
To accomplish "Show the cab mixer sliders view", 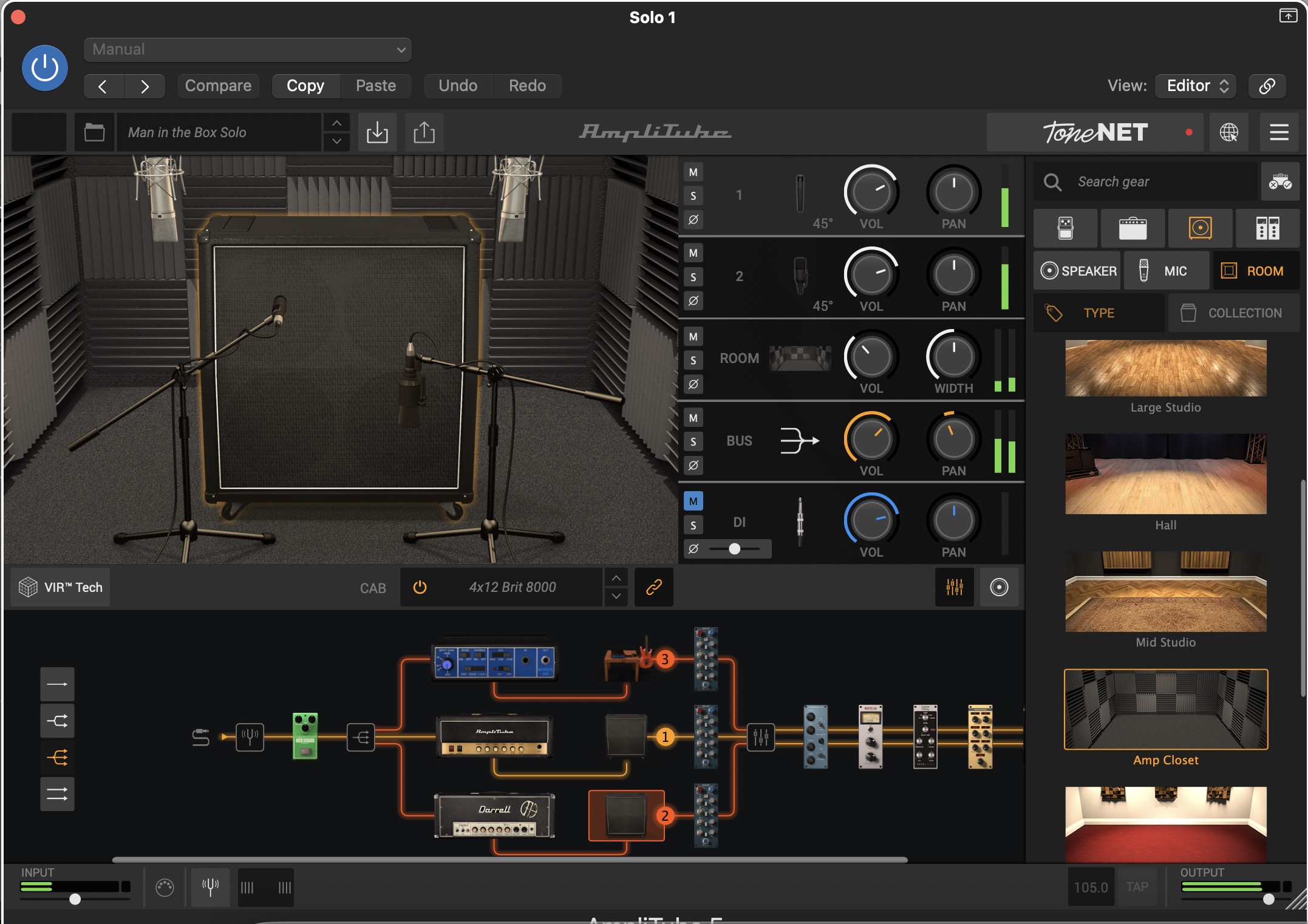I will [955, 587].
